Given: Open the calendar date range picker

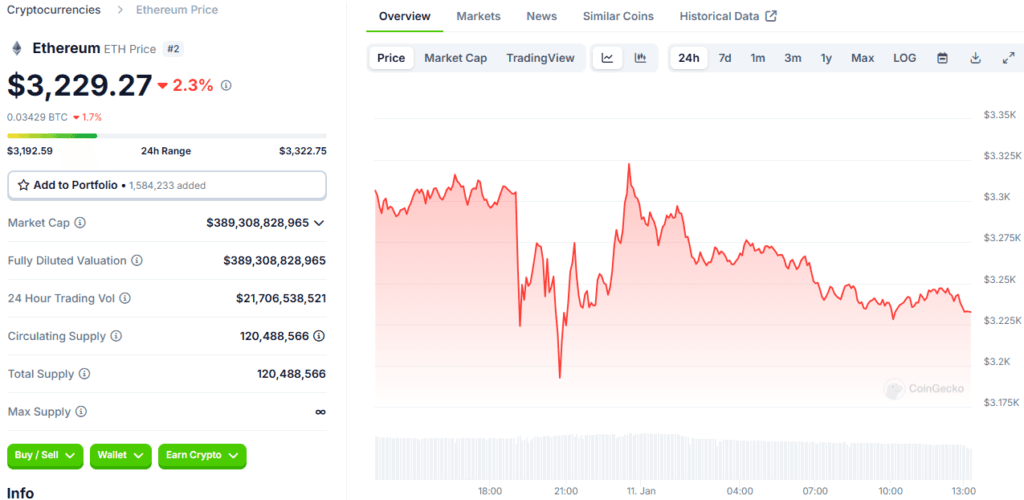Looking at the screenshot, I should tap(942, 58).
